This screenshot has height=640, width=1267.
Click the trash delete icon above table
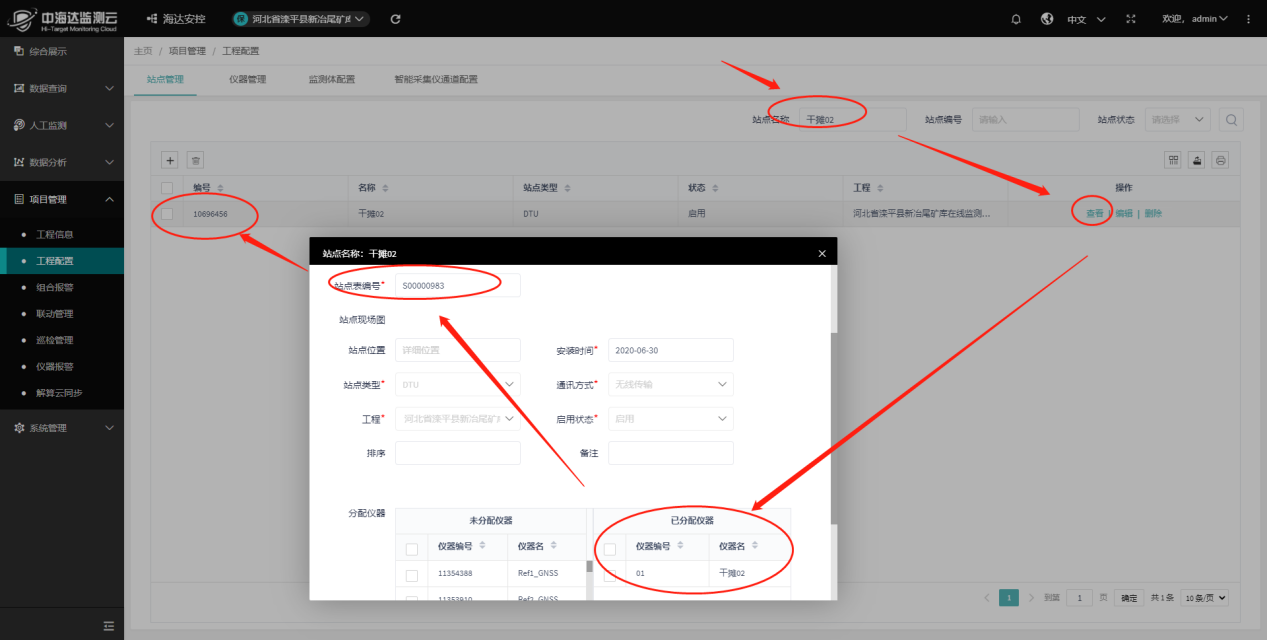click(x=196, y=160)
